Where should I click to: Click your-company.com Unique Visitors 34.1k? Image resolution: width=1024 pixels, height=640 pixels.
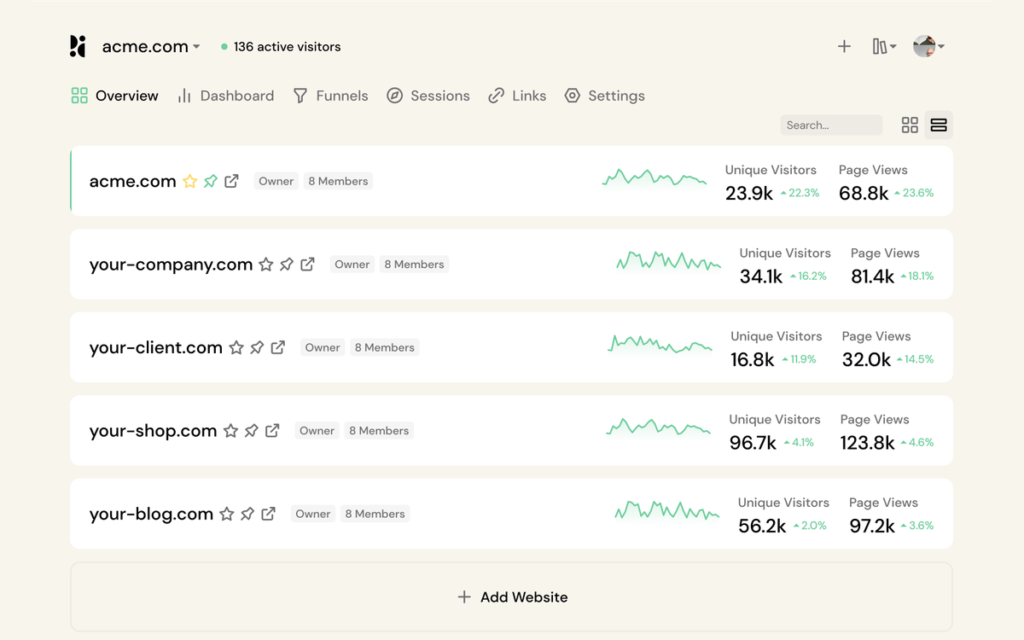click(761, 276)
